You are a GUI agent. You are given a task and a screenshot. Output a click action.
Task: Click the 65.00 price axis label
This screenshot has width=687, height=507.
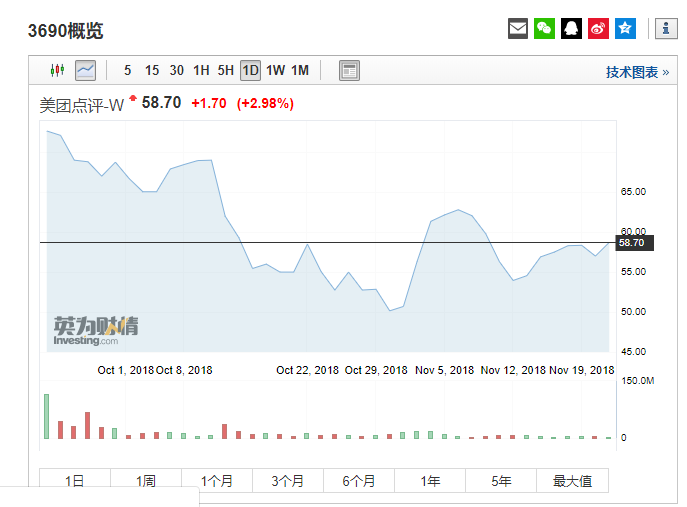pos(633,191)
